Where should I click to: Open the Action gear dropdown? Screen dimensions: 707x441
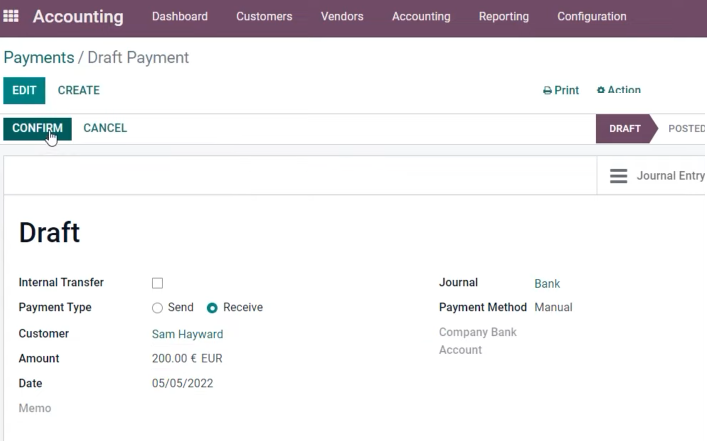click(x=619, y=90)
